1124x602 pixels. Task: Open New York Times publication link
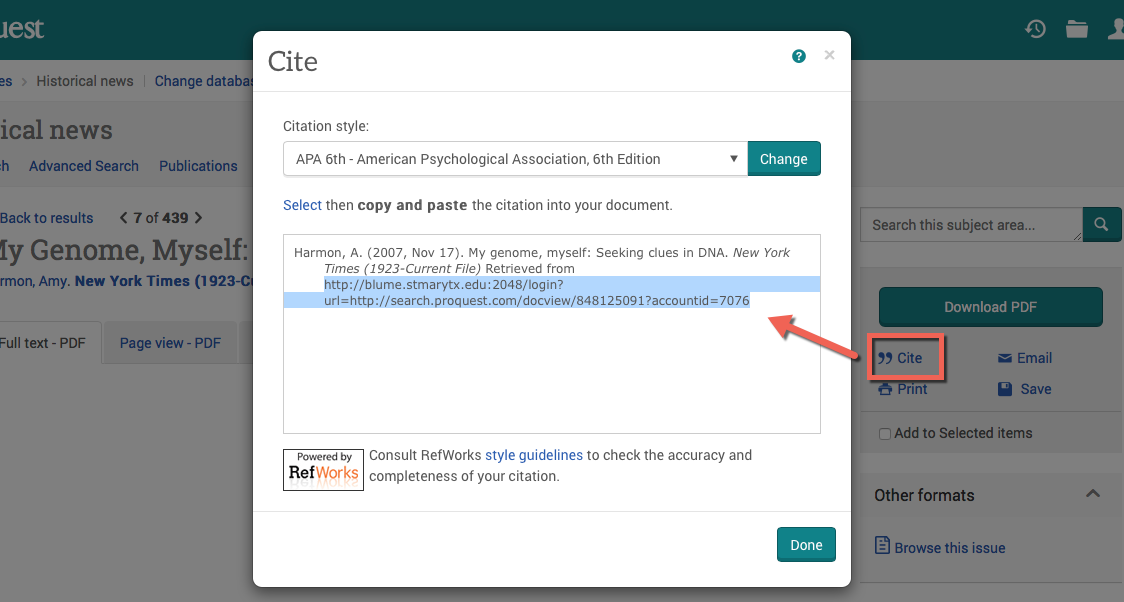(164, 281)
